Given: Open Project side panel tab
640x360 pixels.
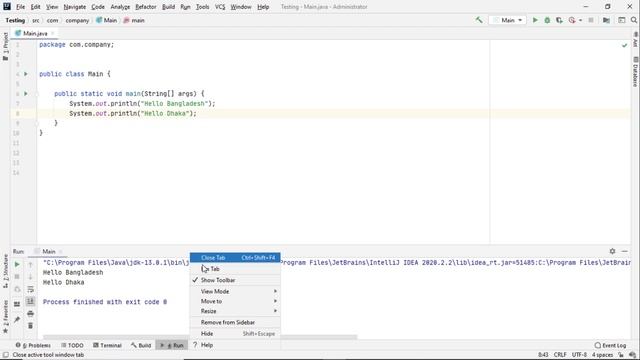Looking at the screenshot, I should click(x=5, y=47).
